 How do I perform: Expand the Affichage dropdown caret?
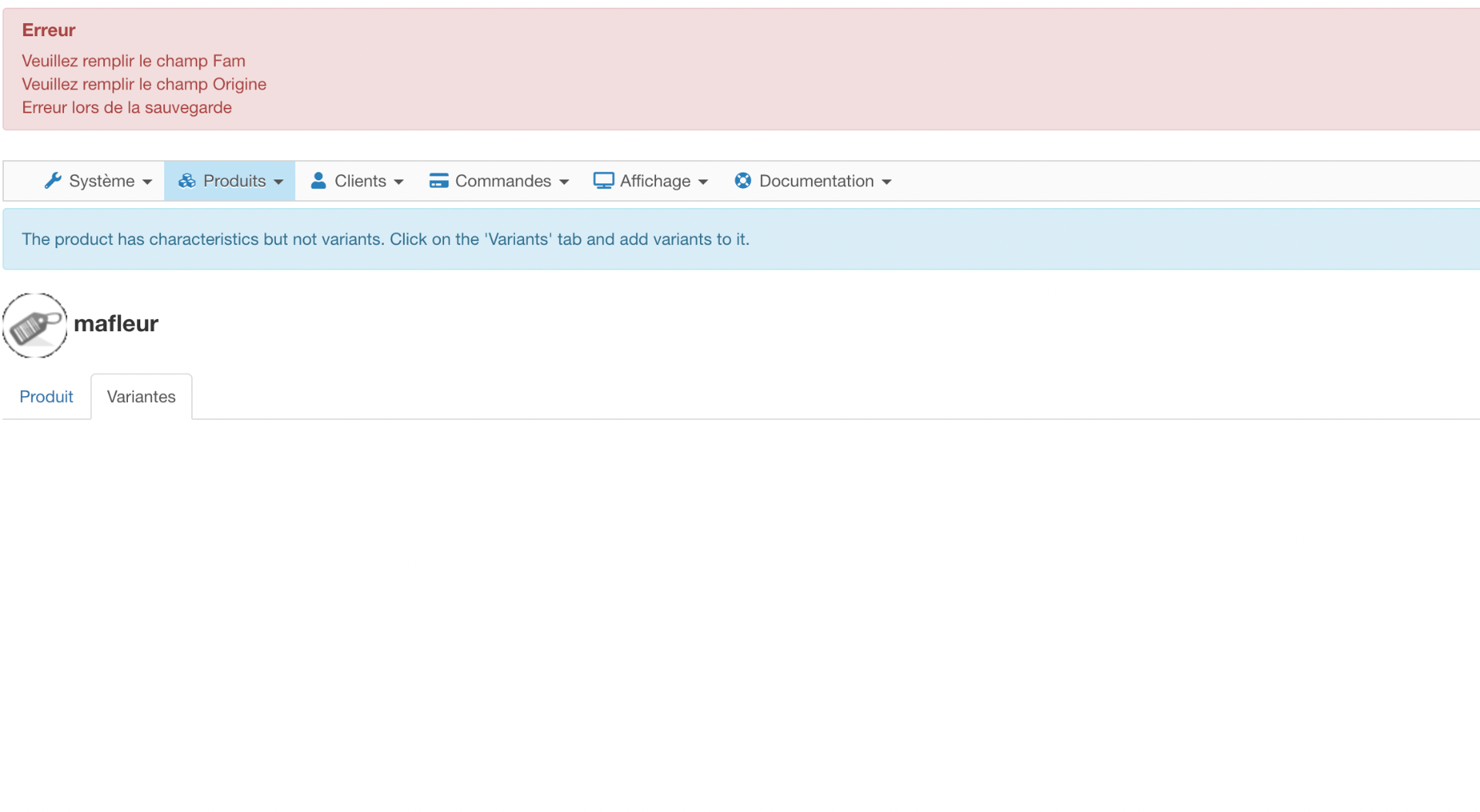[x=703, y=182]
